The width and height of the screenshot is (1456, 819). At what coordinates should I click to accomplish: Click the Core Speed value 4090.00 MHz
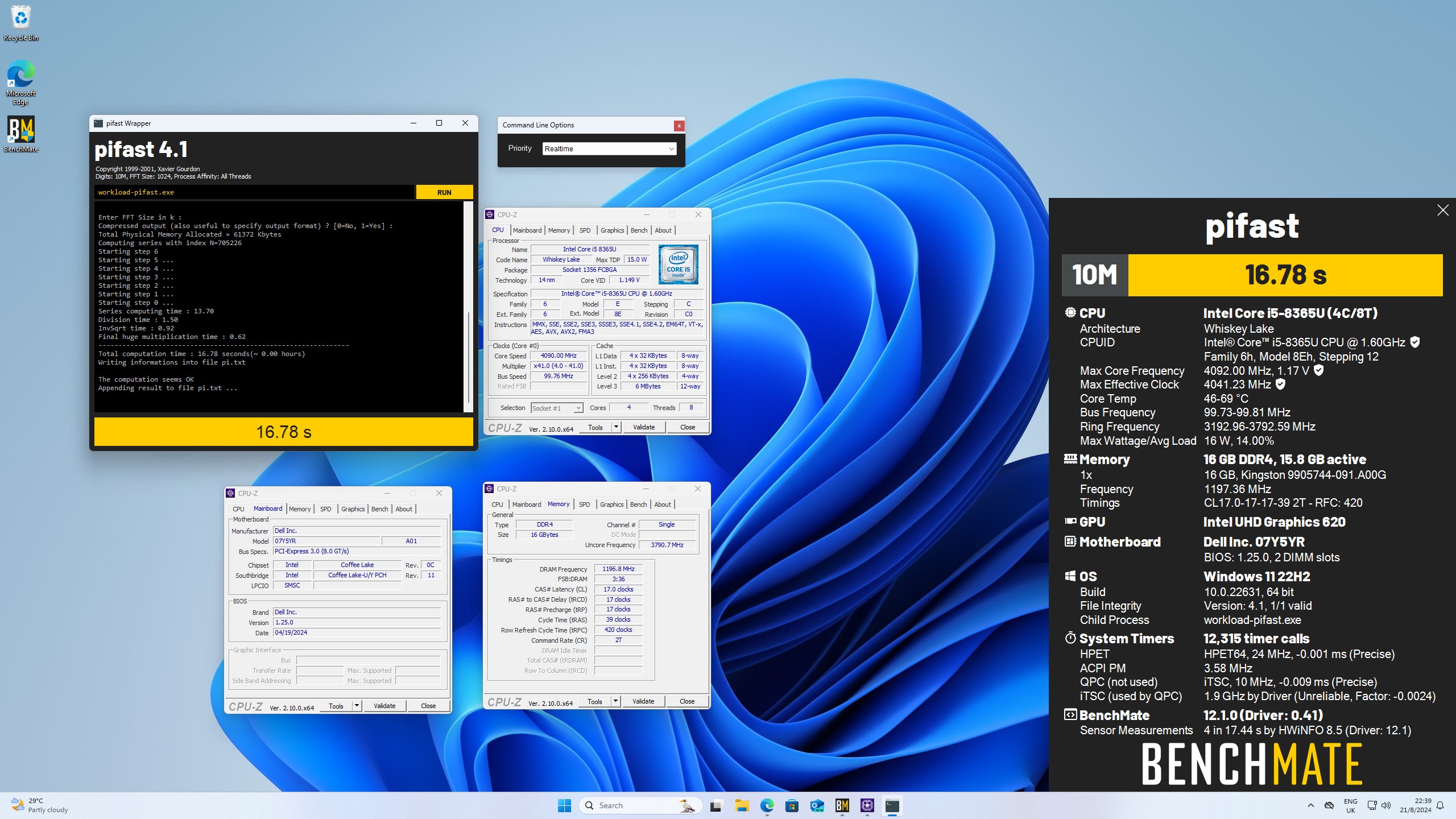tap(559, 355)
